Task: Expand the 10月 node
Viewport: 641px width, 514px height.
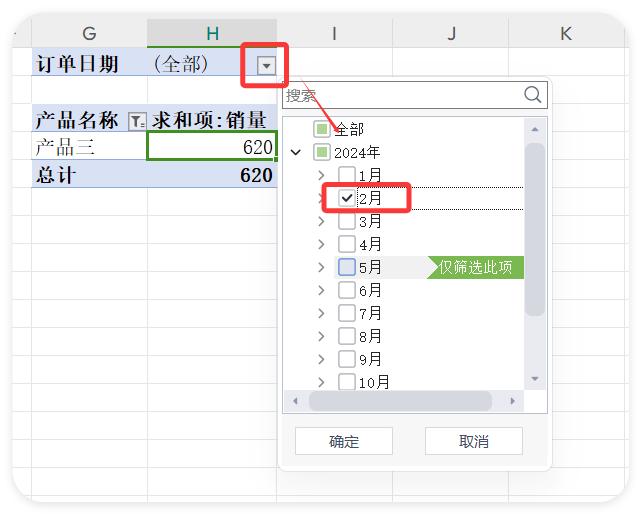Action: click(321, 382)
